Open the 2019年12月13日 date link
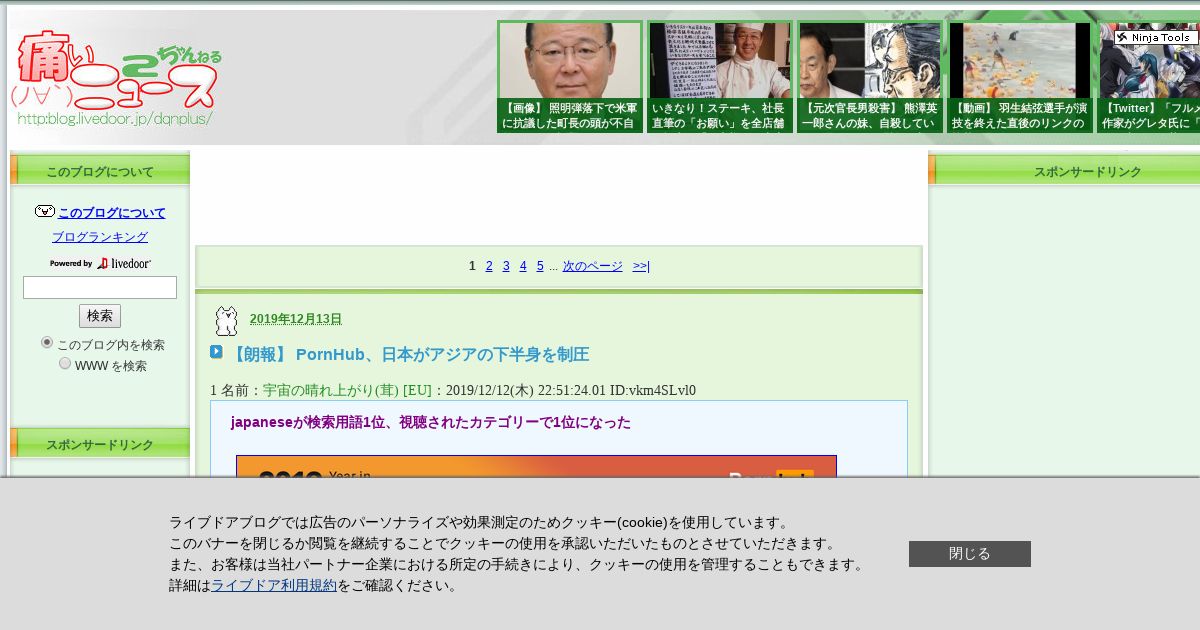The height and width of the screenshot is (630, 1200). [x=296, y=319]
